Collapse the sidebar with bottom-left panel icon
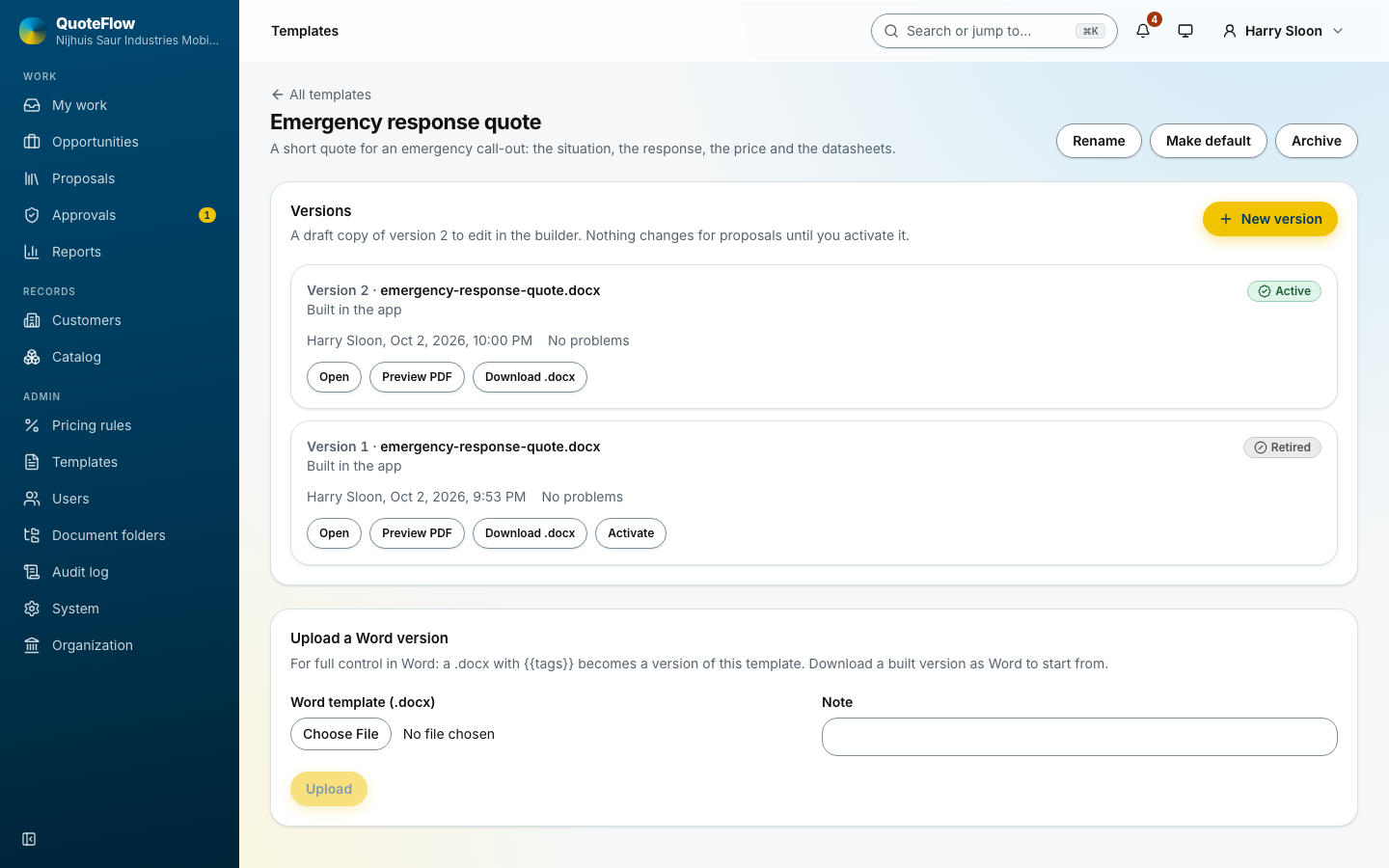 coord(29,839)
